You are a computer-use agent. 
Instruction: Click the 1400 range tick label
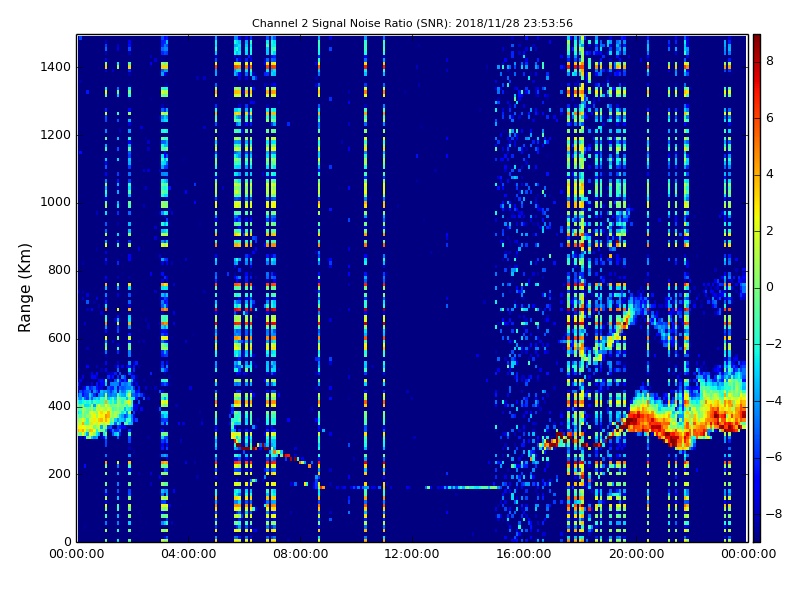tap(55, 67)
